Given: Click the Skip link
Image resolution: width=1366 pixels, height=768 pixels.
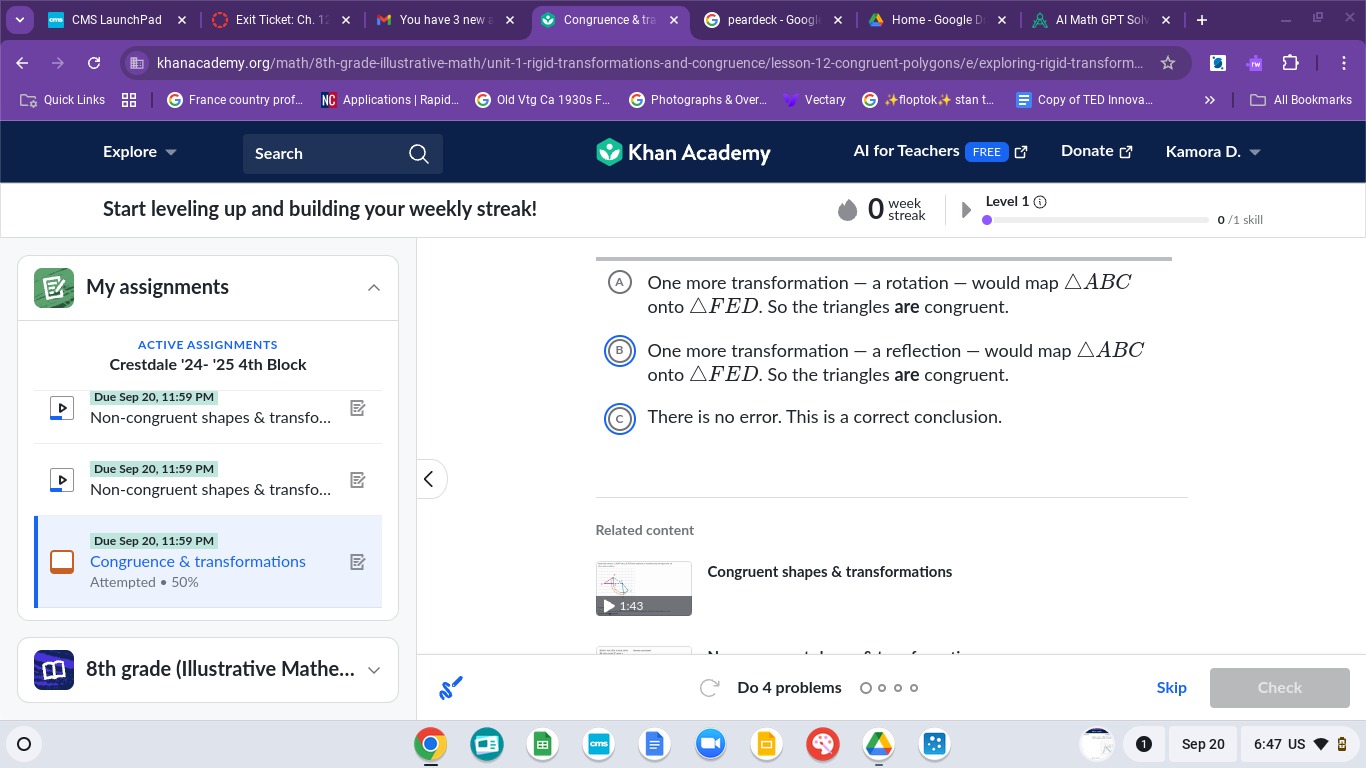Looking at the screenshot, I should tap(1171, 688).
